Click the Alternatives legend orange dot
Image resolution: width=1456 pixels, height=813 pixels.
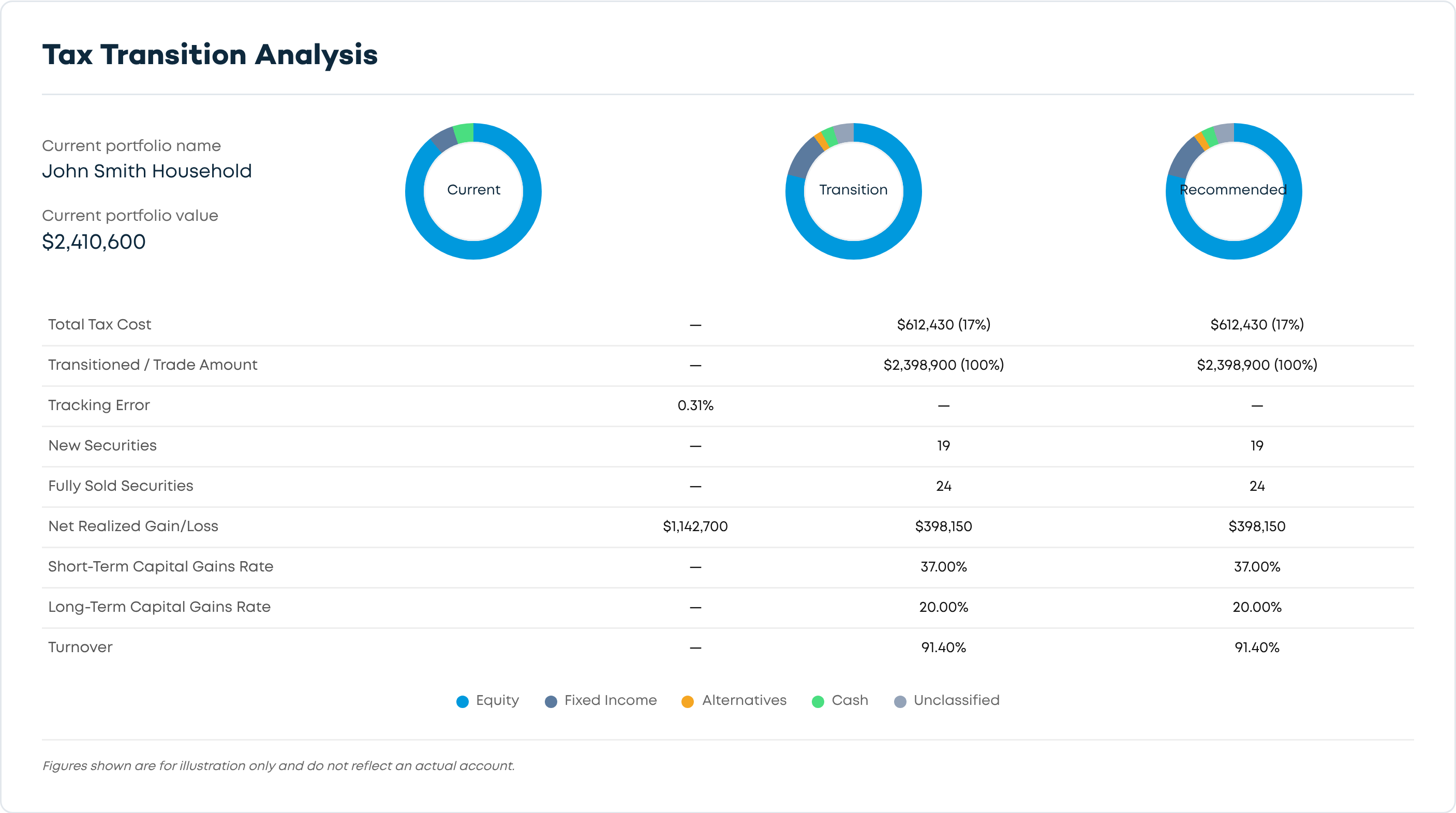tap(688, 701)
